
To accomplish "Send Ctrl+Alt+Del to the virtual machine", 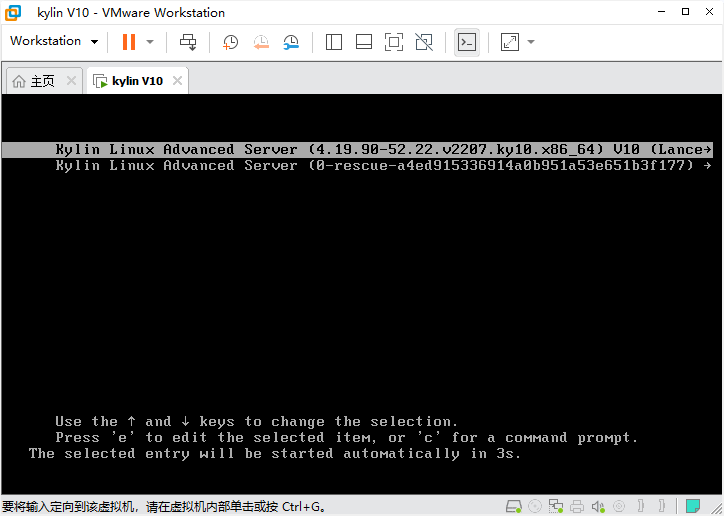I will pyautogui.click(x=188, y=42).
